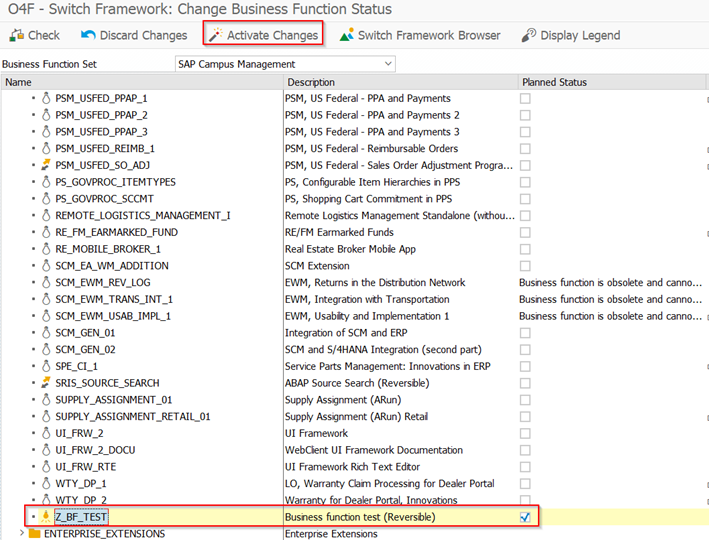Viewport: 709px width, 540px height.
Task: Enable planned status for UI_FRW_2
Action: (x=525, y=433)
